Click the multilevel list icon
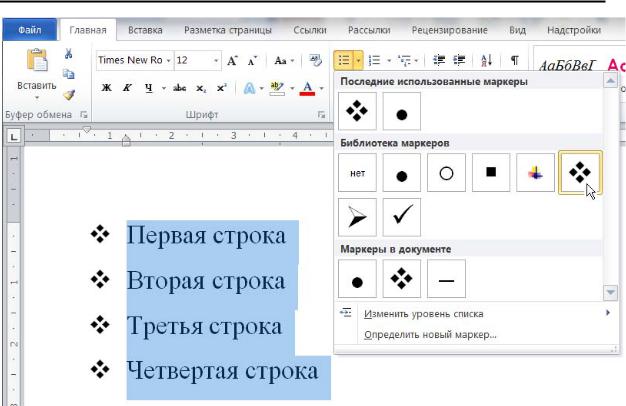 (404, 61)
